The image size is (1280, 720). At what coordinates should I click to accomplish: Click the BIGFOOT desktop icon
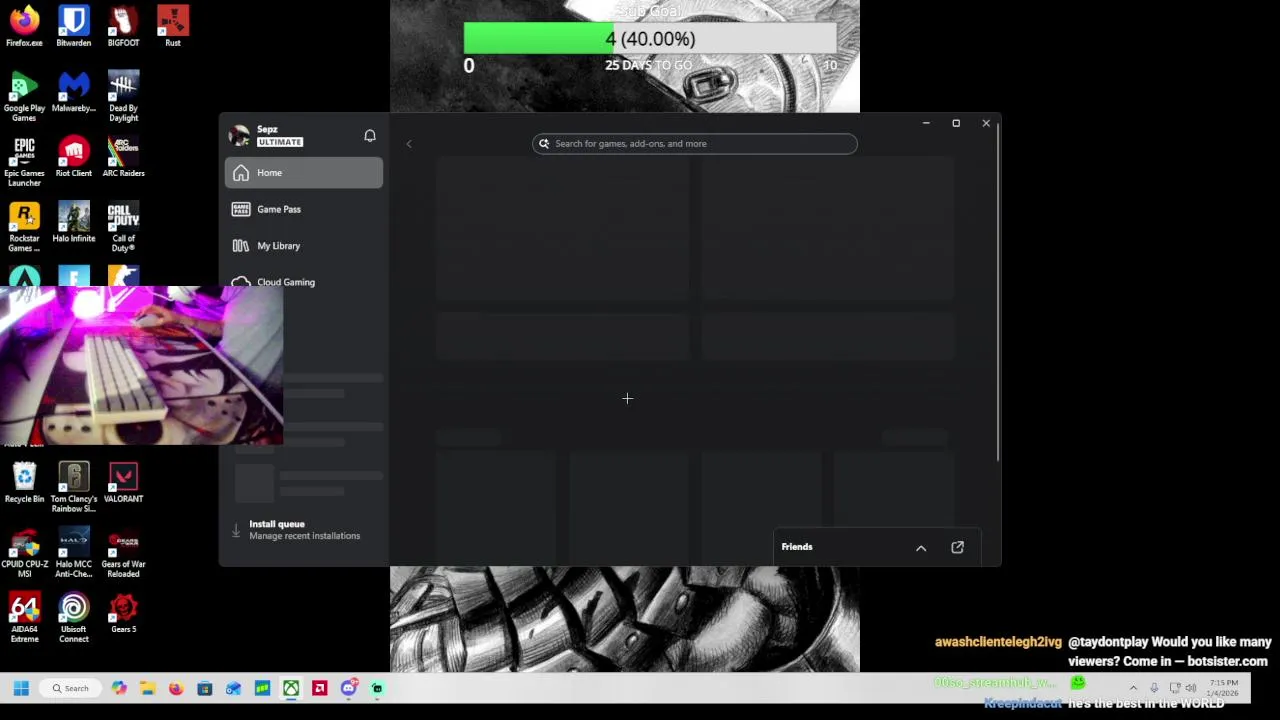pyautogui.click(x=123, y=26)
